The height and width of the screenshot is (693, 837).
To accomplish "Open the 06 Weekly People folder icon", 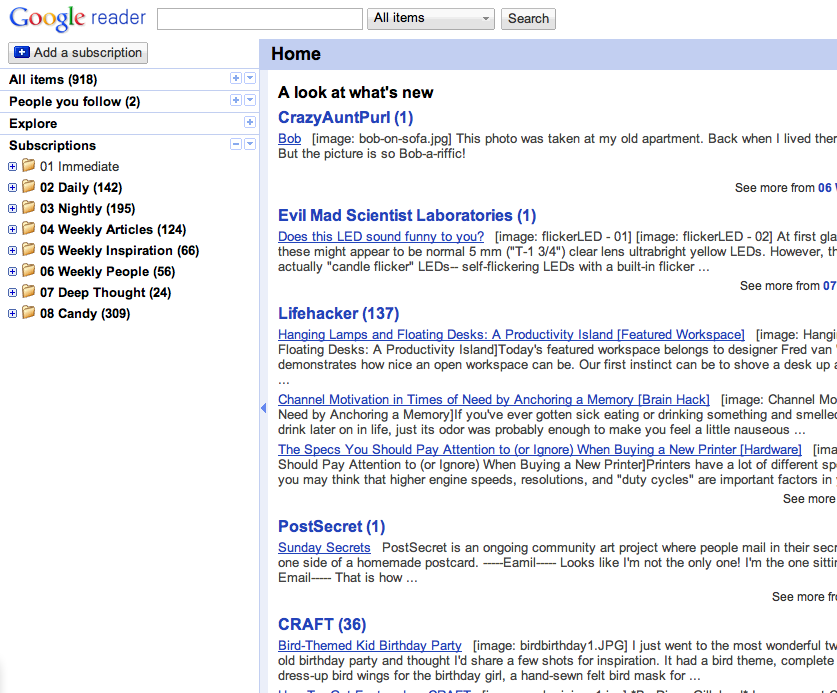I will 29,270.
